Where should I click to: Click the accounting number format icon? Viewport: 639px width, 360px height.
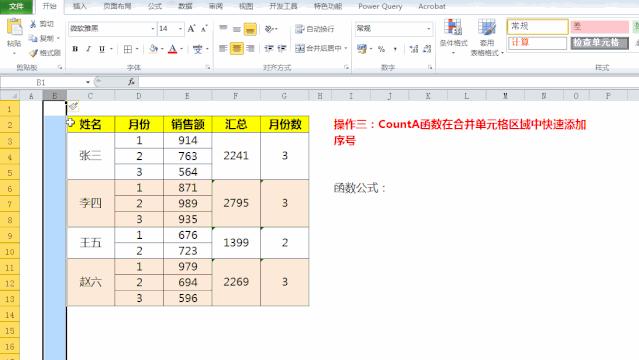click(x=361, y=49)
